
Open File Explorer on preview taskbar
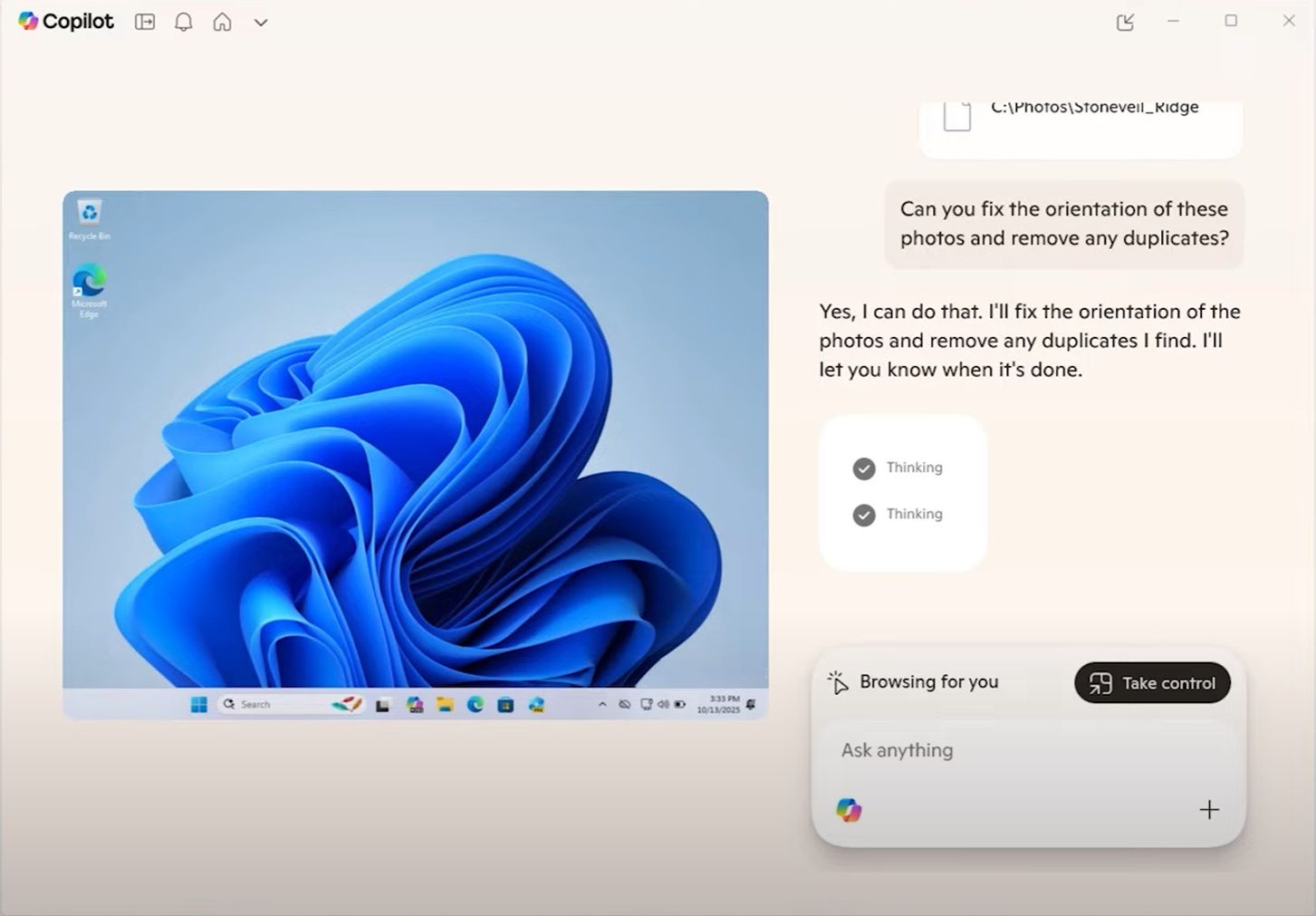pos(445,705)
